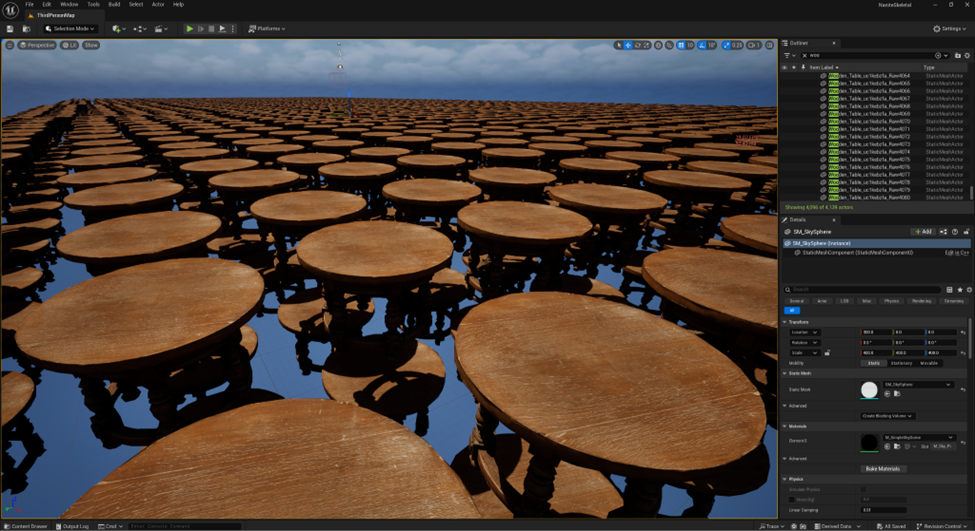Open the Lit view mode menu
The width and height of the screenshot is (975, 531).
[70, 45]
